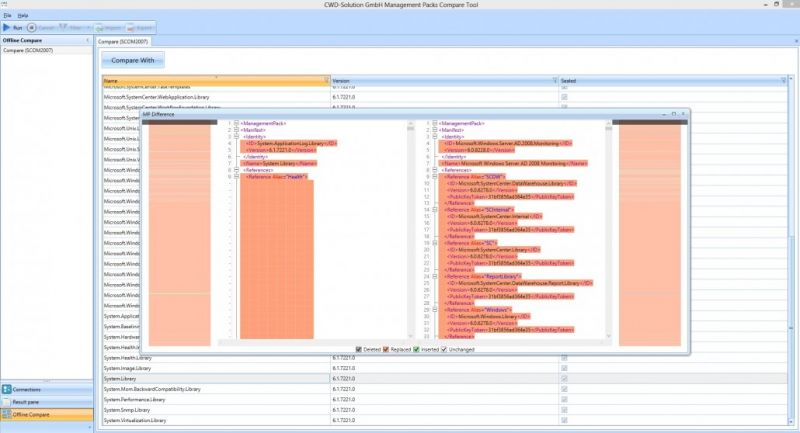Click right difference overview color strip

coord(650,235)
